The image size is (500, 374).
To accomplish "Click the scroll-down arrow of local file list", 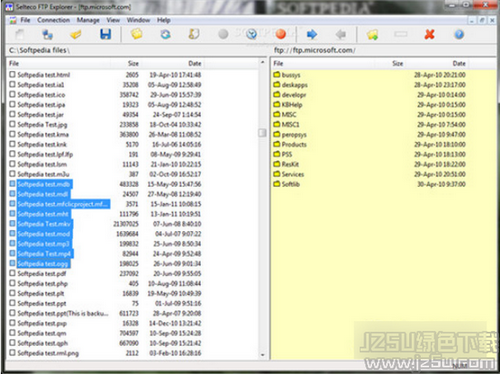I will [262, 355].
